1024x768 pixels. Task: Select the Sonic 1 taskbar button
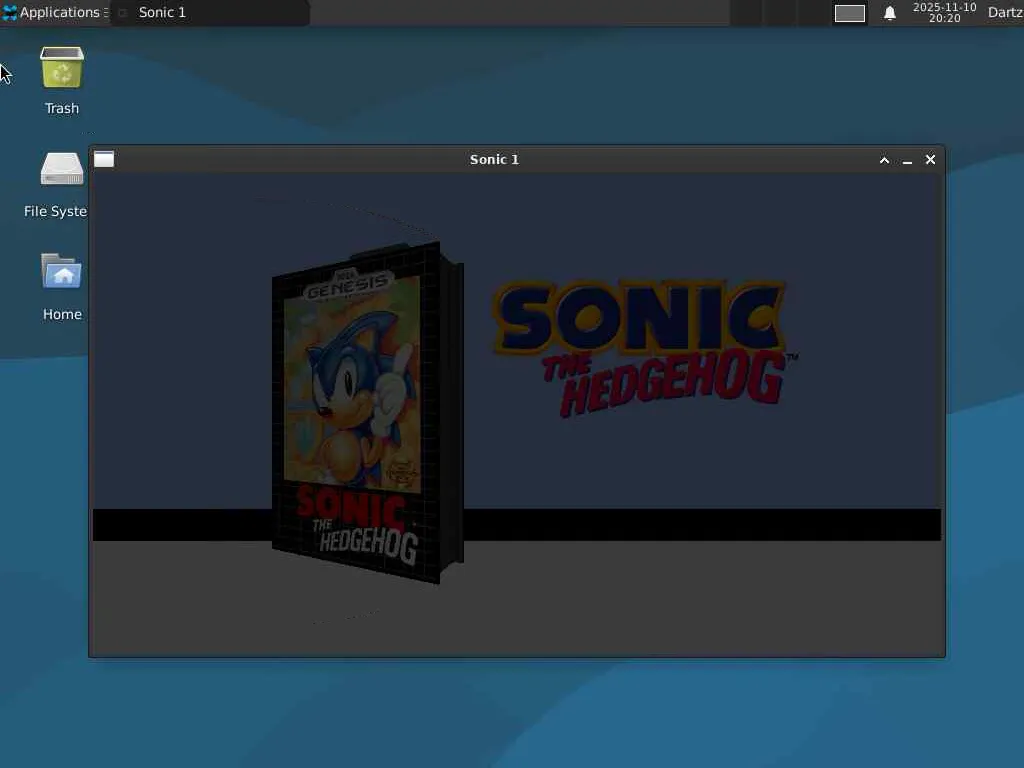210,12
